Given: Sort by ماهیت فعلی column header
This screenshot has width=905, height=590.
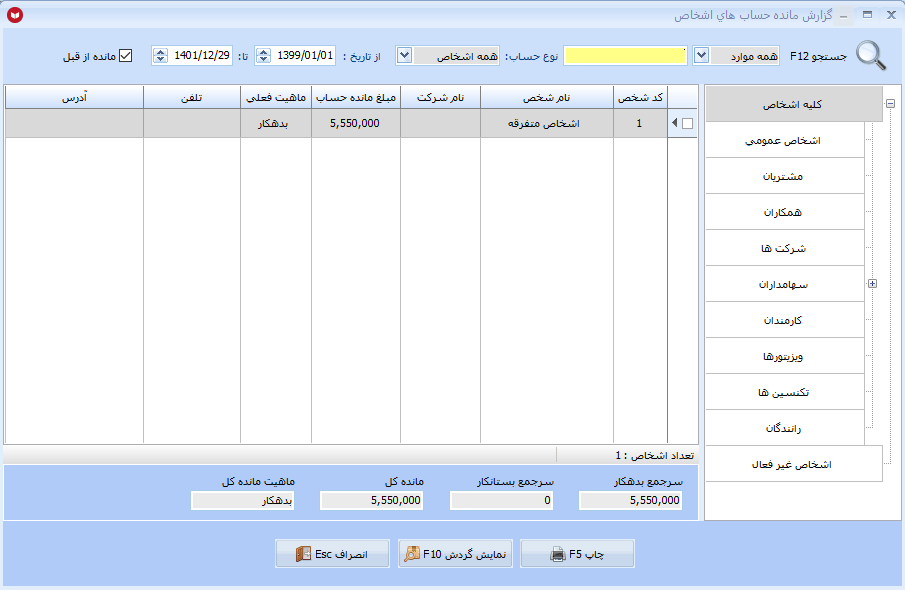Looking at the screenshot, I should click(276, 98).
